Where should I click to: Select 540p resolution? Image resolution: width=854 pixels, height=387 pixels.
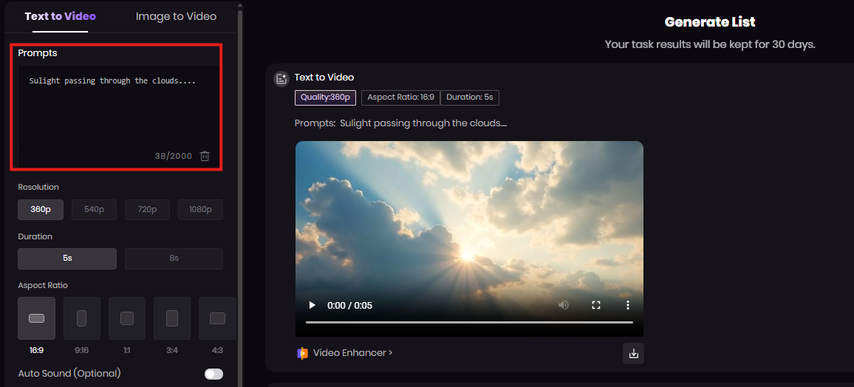(94, 210)
